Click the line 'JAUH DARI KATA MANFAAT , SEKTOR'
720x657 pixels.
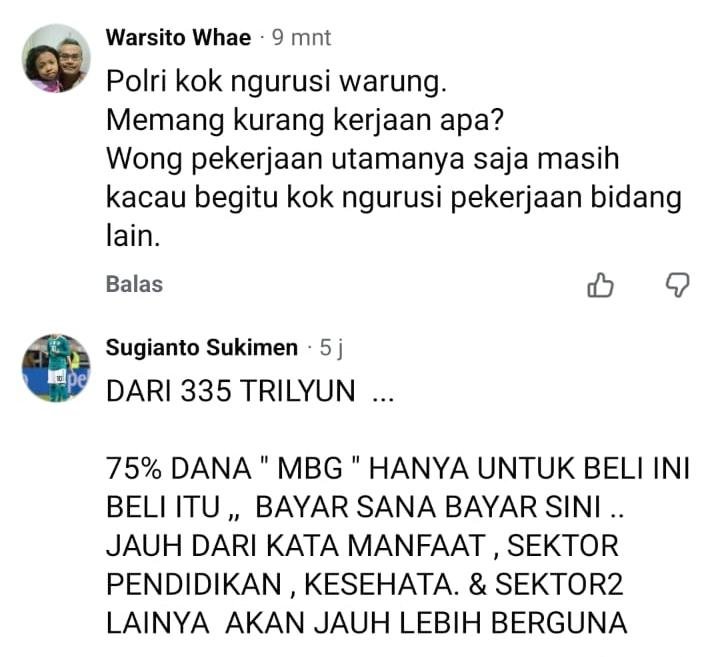point(362,546)
